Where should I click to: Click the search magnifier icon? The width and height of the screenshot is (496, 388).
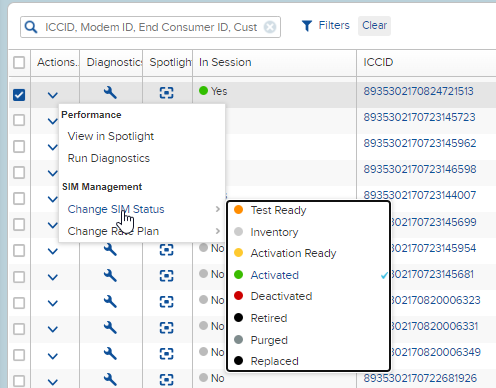tap(31, 27)
